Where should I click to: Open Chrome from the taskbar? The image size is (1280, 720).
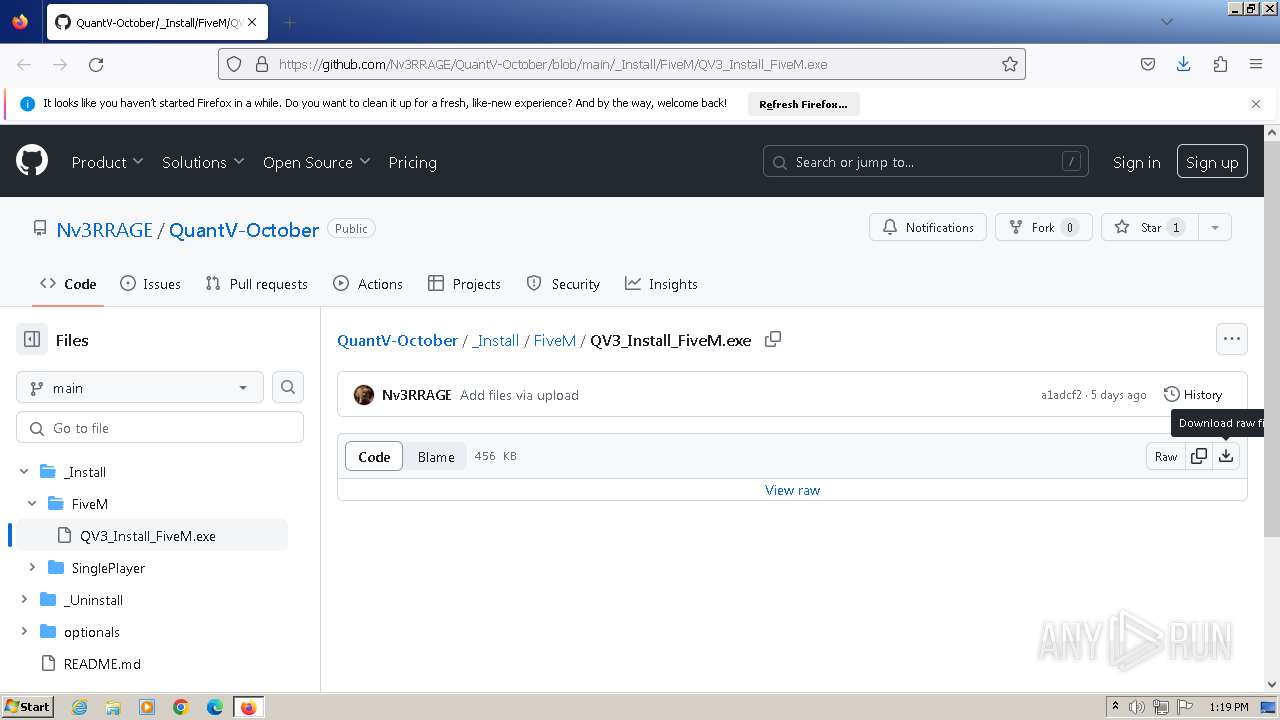181,707
